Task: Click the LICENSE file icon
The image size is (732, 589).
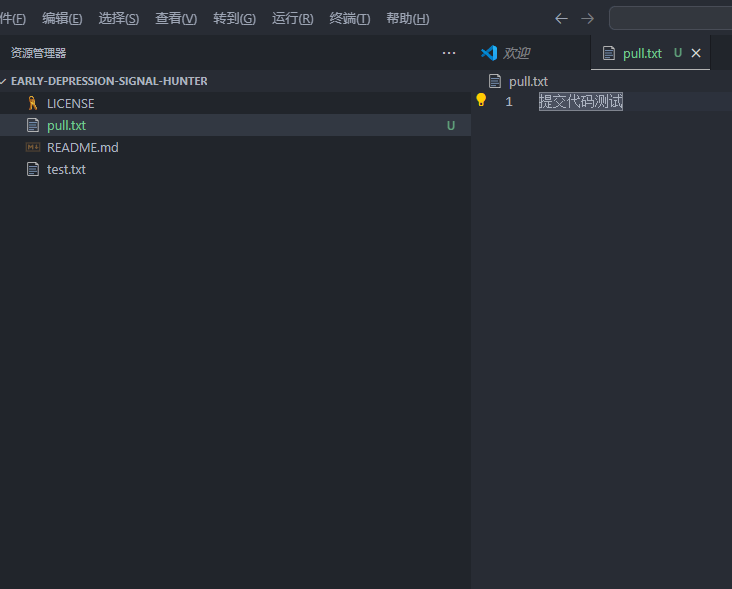Action: click(33, 103)
